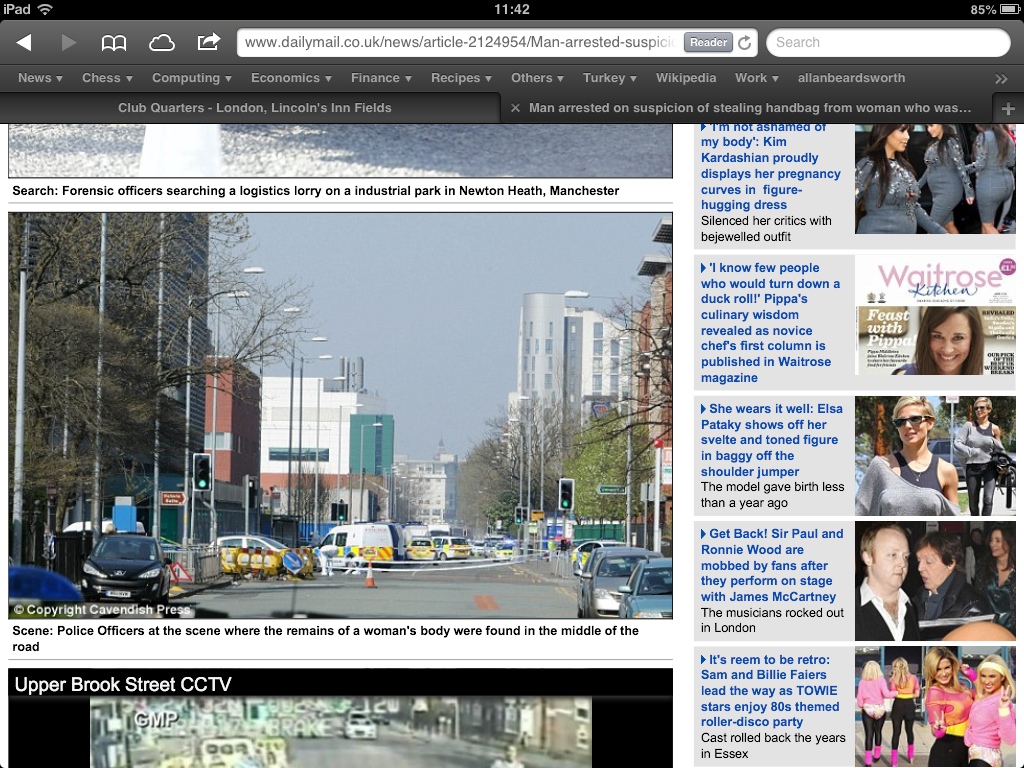Open iCloud tabs cloud icon
Image resolution: width=1024 pixels, height=768 pixels.
tap(161, 42)
